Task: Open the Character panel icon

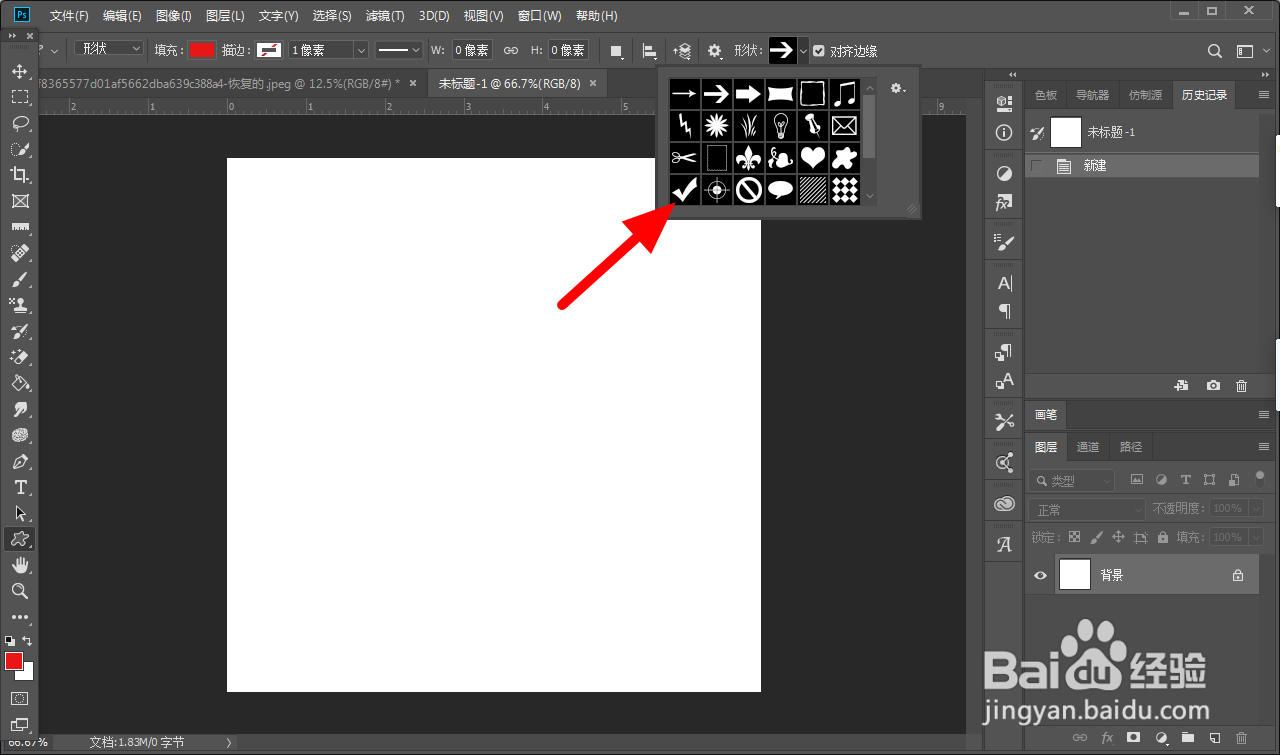Action: pos(1005,283)
